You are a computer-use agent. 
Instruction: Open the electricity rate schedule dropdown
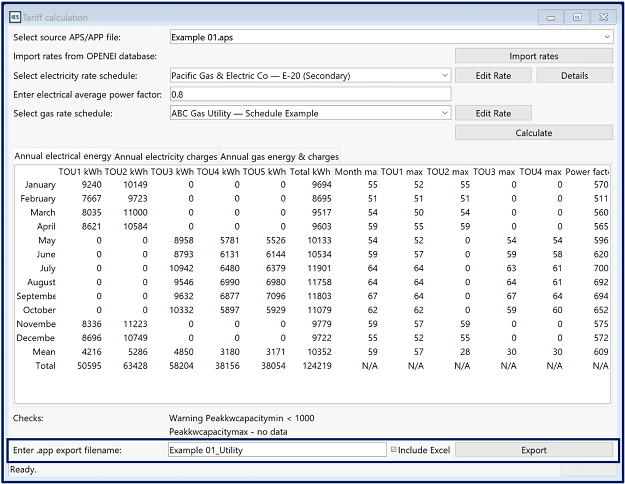click(x=444, y=75)
